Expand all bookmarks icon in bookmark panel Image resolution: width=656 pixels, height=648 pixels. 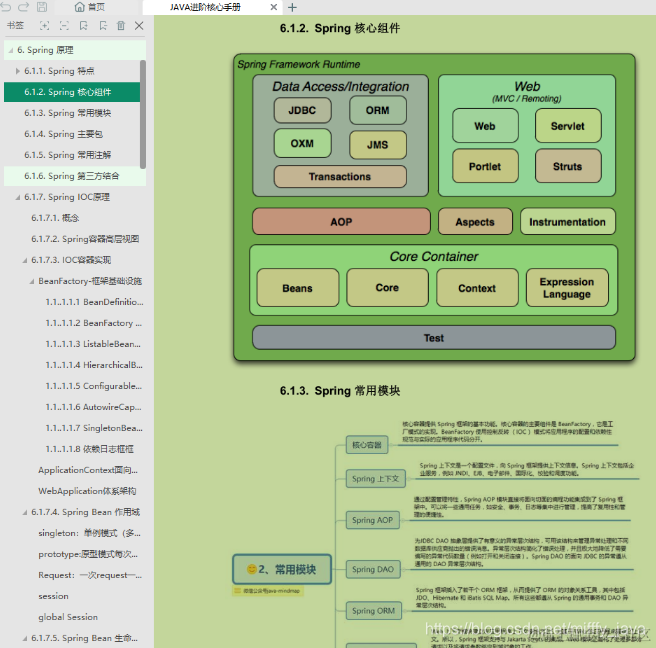(x=44, y=26)
